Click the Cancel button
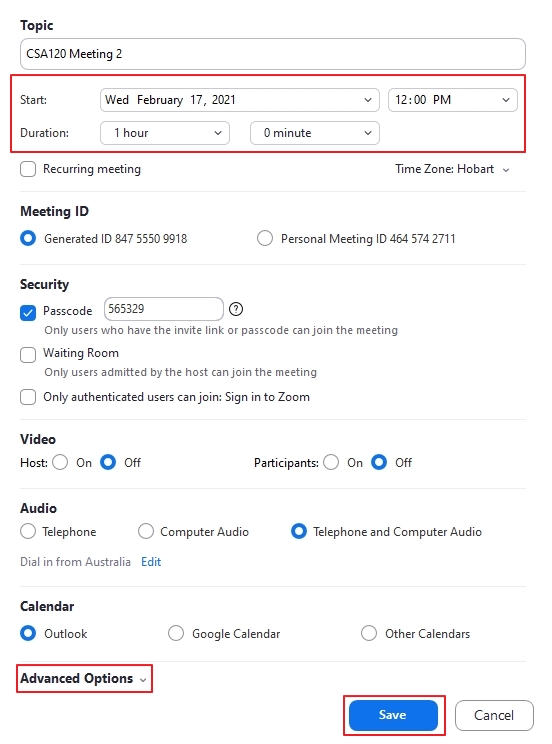Image resolution: width=552 pixels, height=744 pixels. (494, 715)
